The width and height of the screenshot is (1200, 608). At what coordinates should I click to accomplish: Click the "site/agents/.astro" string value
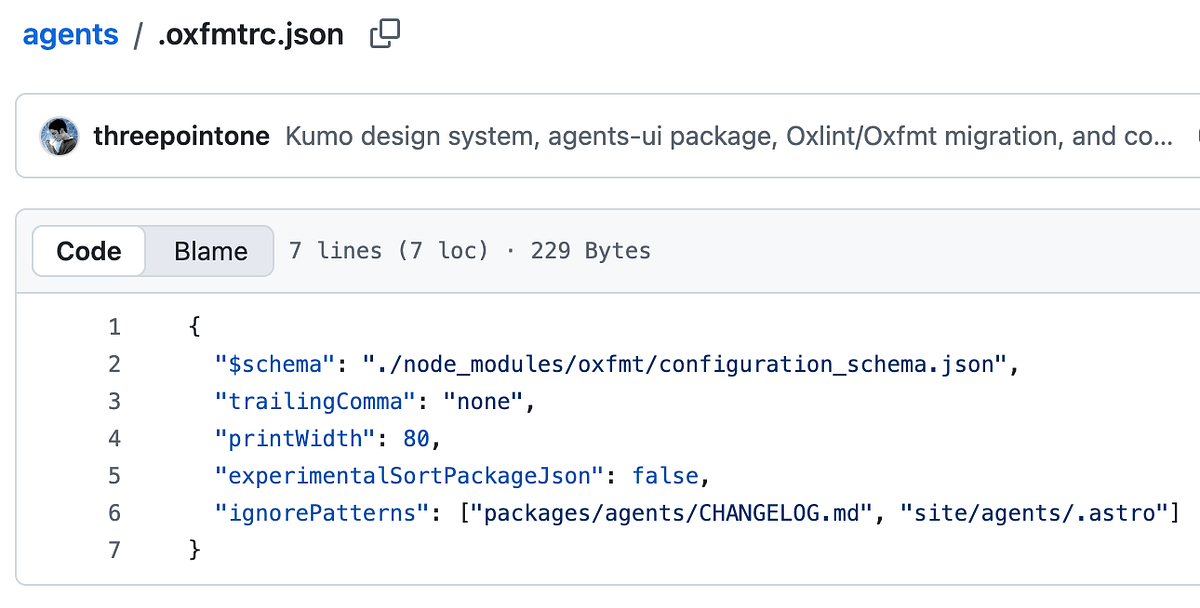pyautogui.click(x=1035, y=513)
